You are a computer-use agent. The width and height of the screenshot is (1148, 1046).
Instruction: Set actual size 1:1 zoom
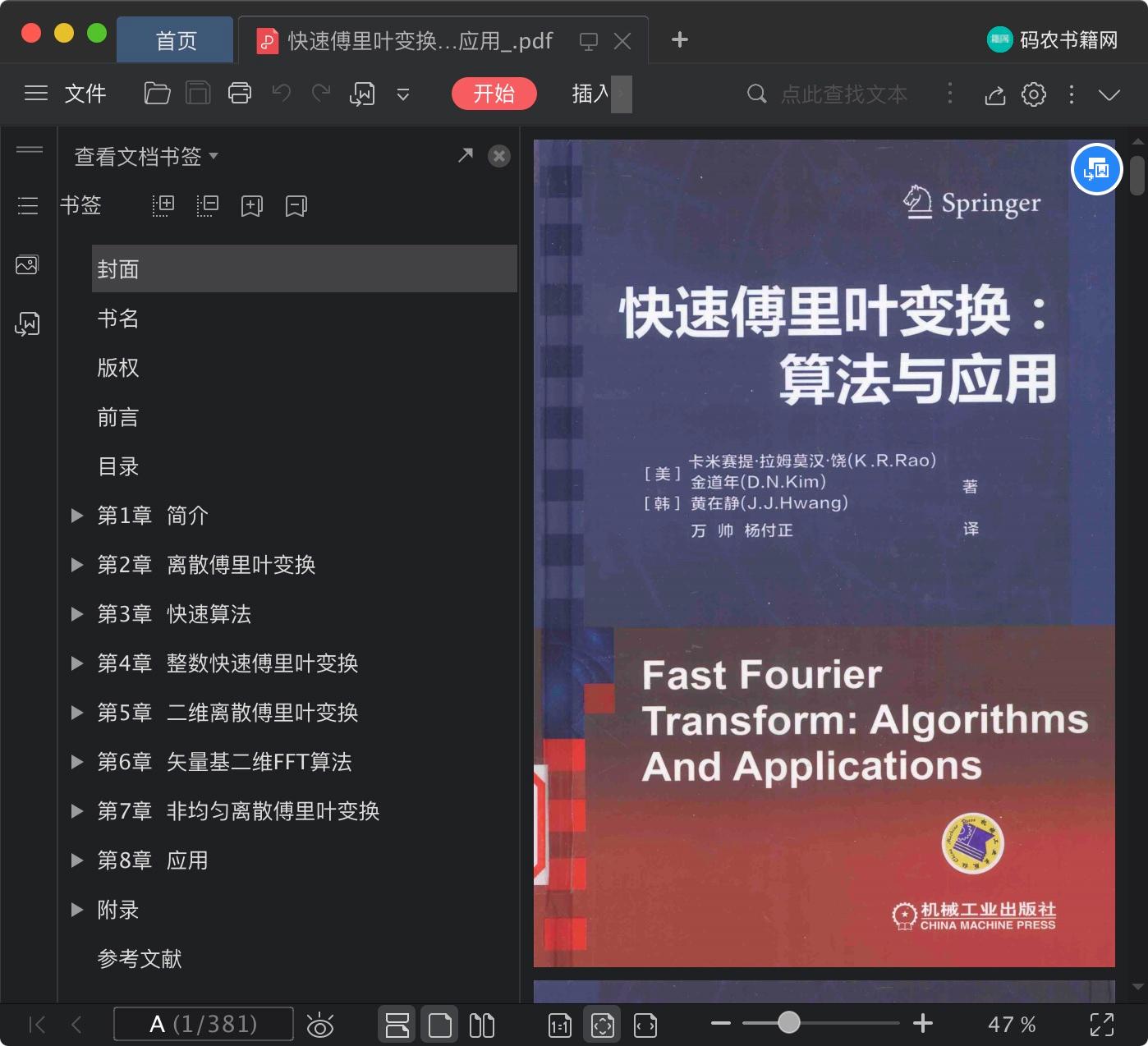(560, 1025)
